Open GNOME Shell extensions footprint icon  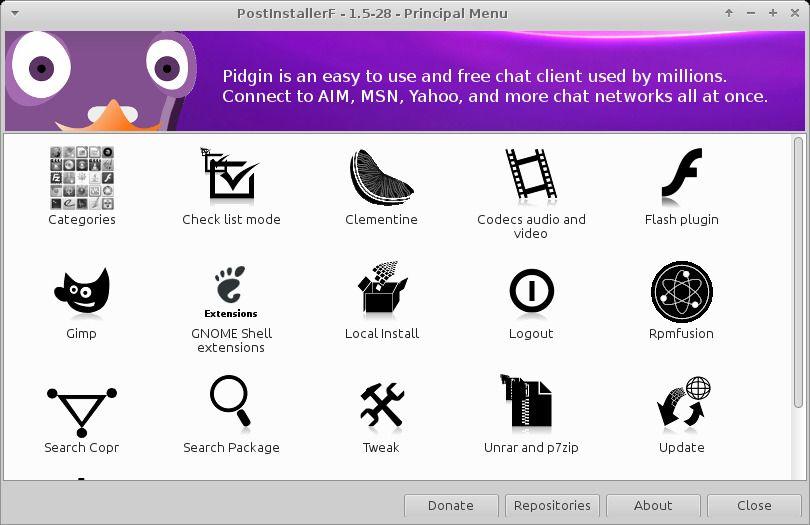(x=230, y=291)
